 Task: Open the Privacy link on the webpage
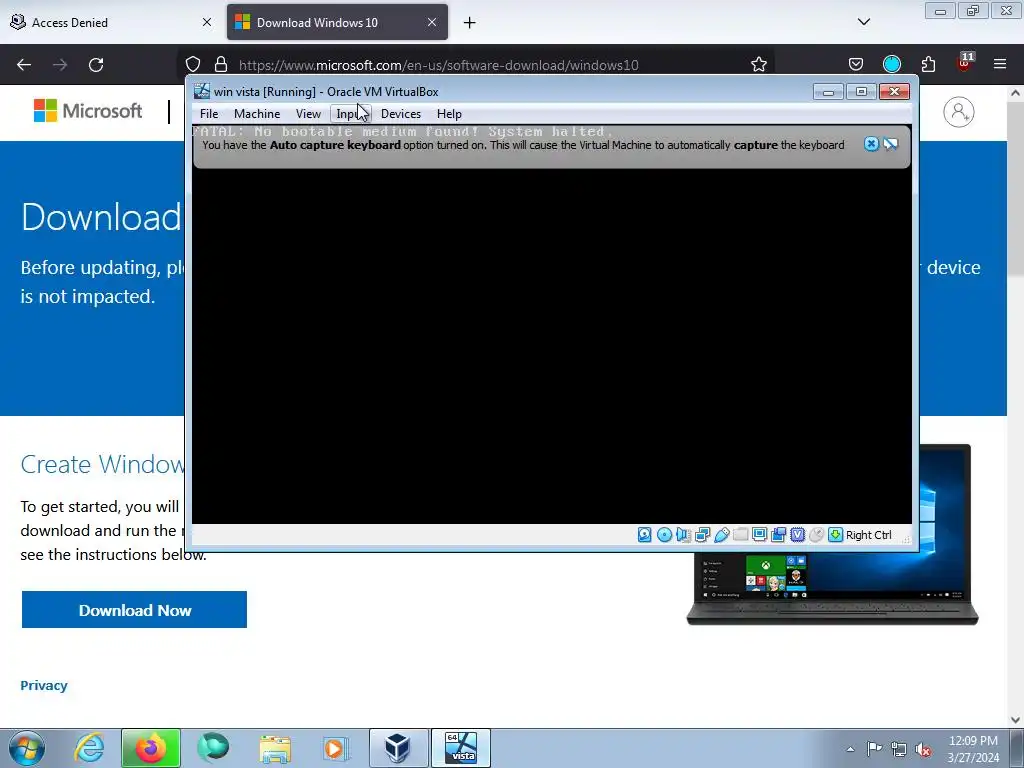(44, 685)
